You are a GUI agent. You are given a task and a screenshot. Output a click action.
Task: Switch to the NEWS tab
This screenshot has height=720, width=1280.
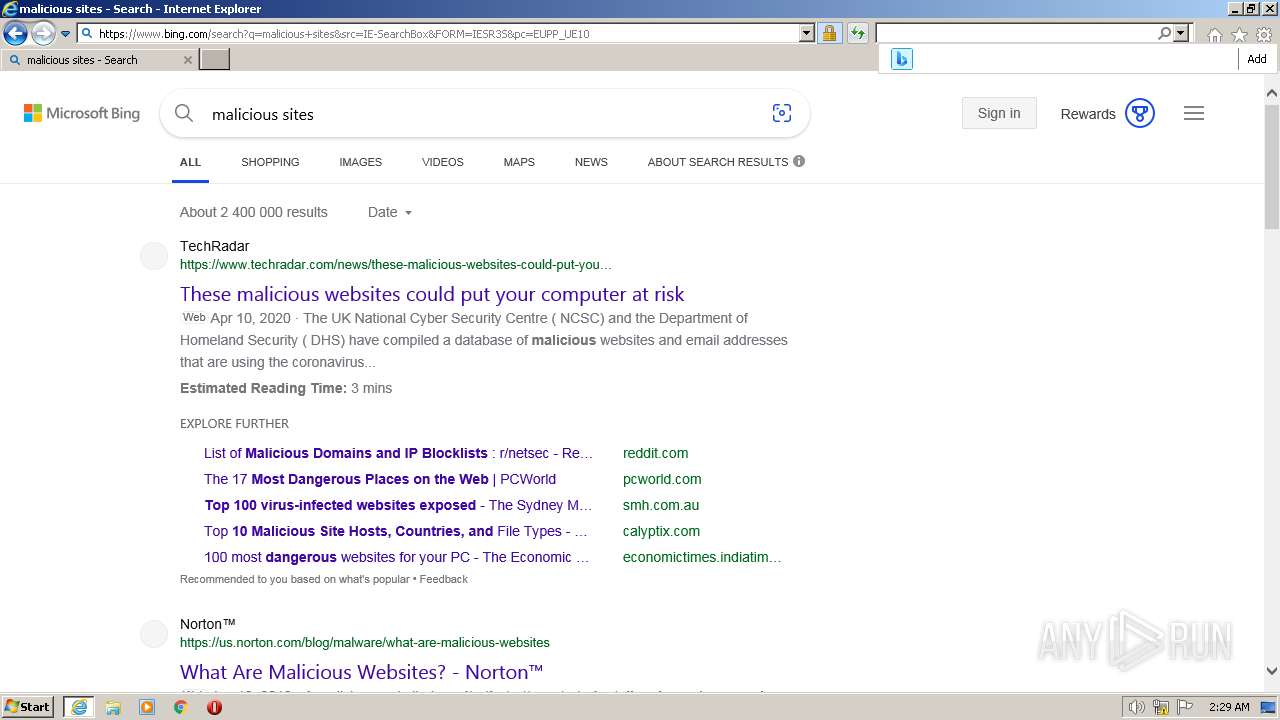(x=591, y=162)
